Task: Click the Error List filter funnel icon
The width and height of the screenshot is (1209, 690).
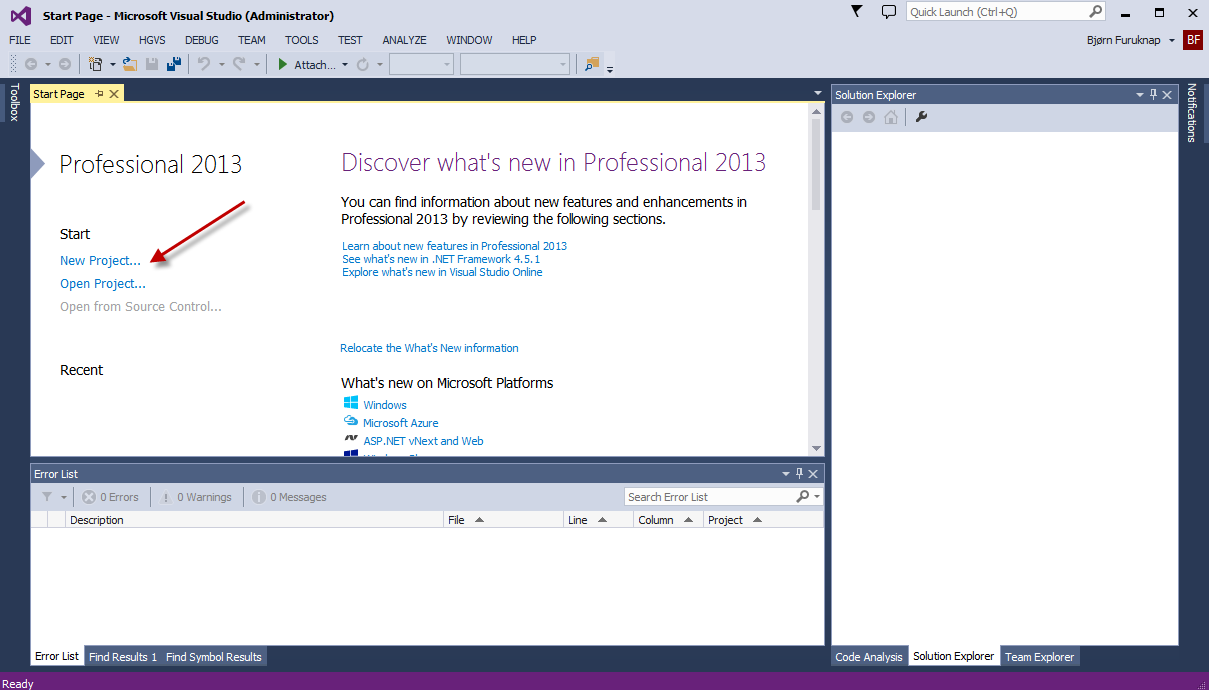Action: pyautogui.click(x=47, y=497)
